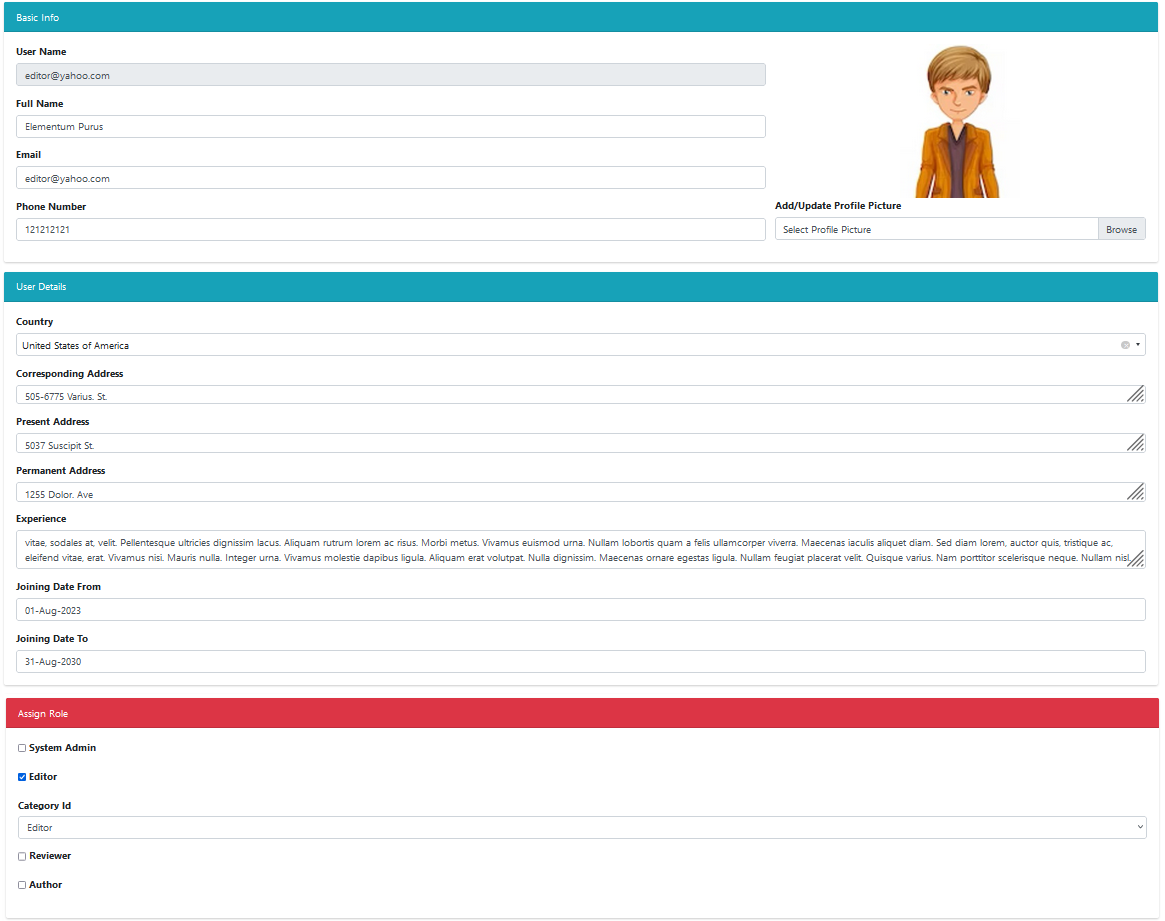Check the System Admin checkbox
Screen dimensions: 1165x921
(21, 747)
